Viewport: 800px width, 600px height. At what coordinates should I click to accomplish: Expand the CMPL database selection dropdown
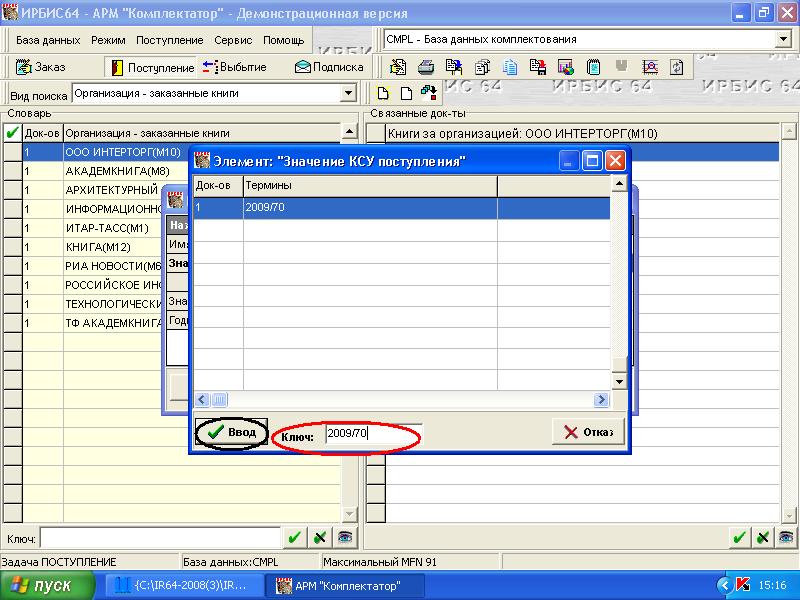[x=782, y=40]
